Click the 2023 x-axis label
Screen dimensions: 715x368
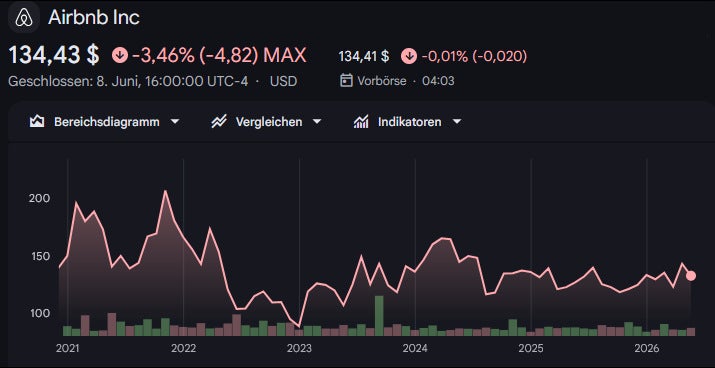[x=299, y=349]
